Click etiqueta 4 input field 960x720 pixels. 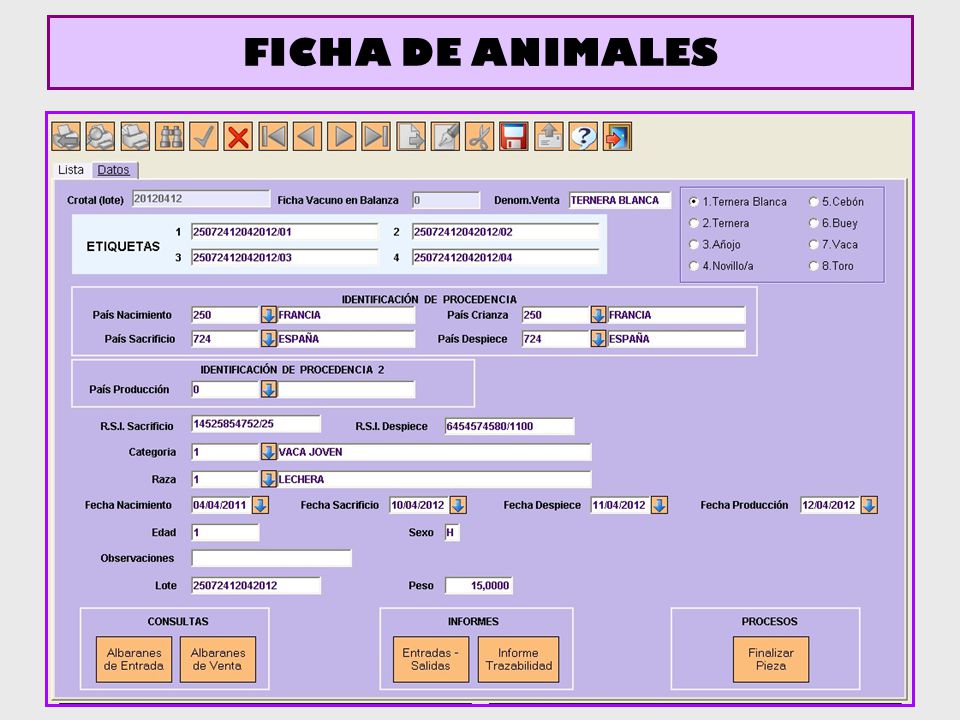pyautogui.click(x=506, y=258)
